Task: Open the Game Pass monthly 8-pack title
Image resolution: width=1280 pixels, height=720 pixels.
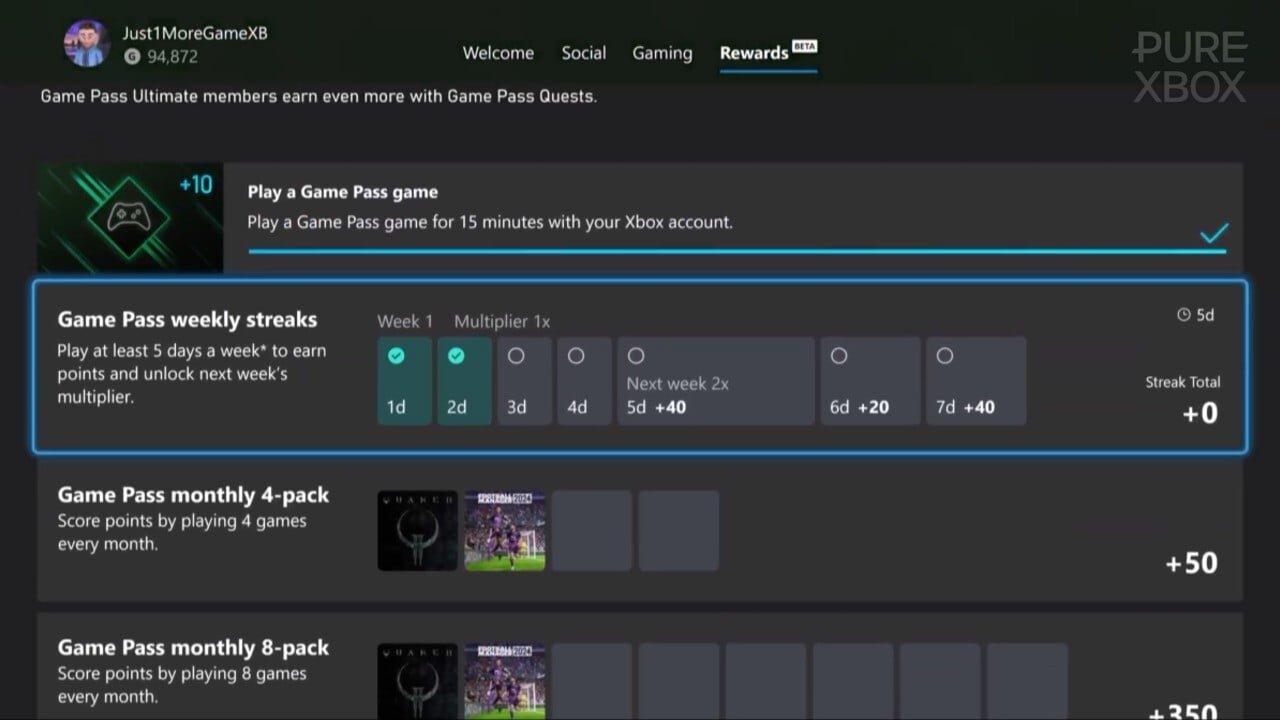Action: tap(193, 648)
